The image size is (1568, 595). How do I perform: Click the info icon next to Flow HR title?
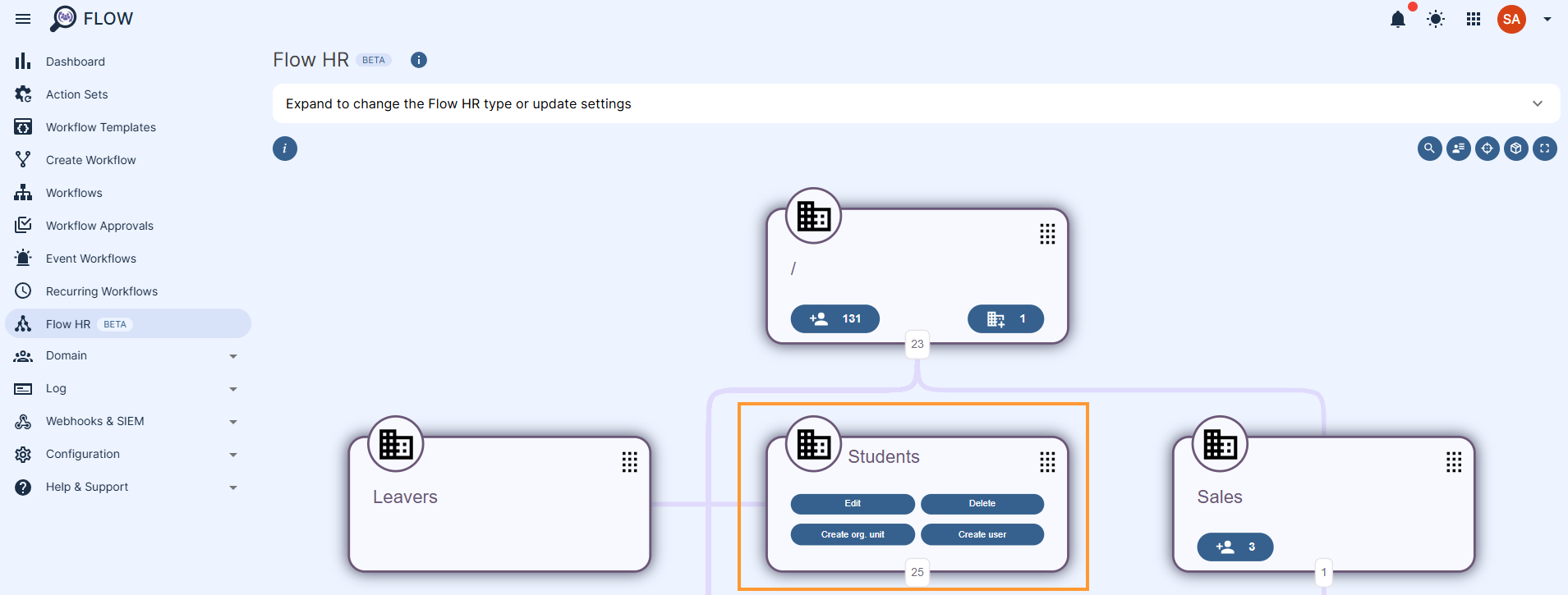coord(419,60)
